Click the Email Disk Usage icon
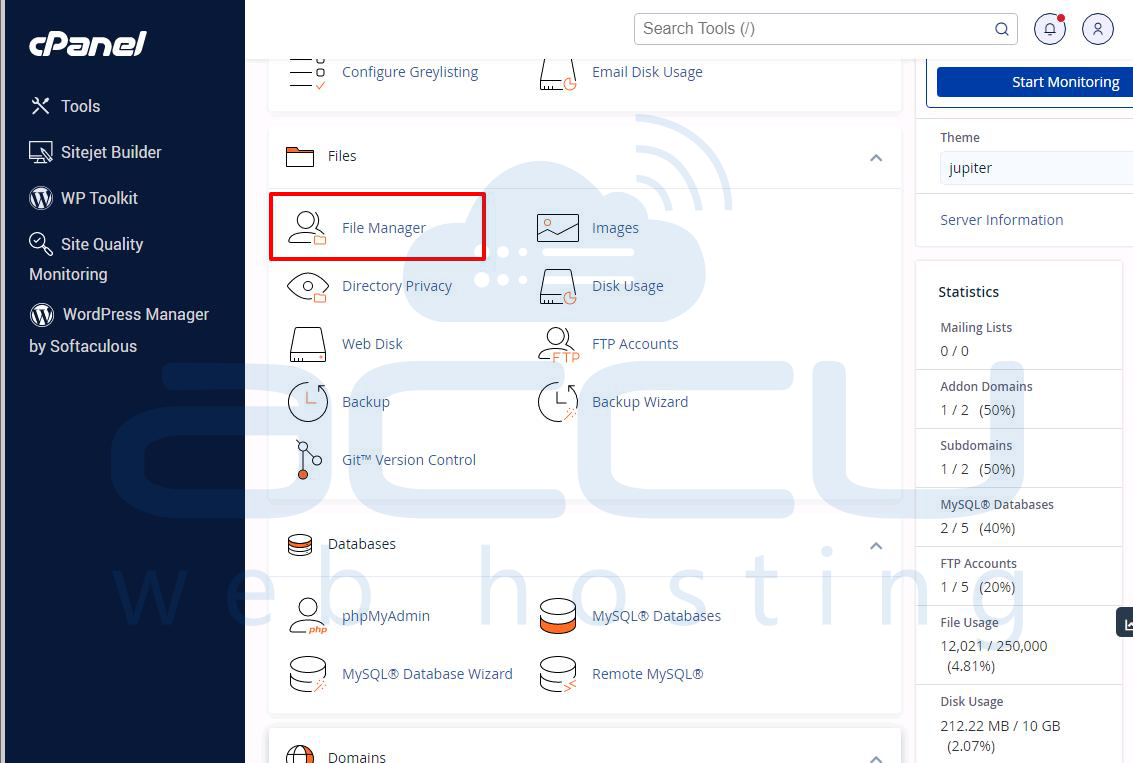Viewport: 1133px width, 763px height. pyautogui.click(x=558, y=74)
